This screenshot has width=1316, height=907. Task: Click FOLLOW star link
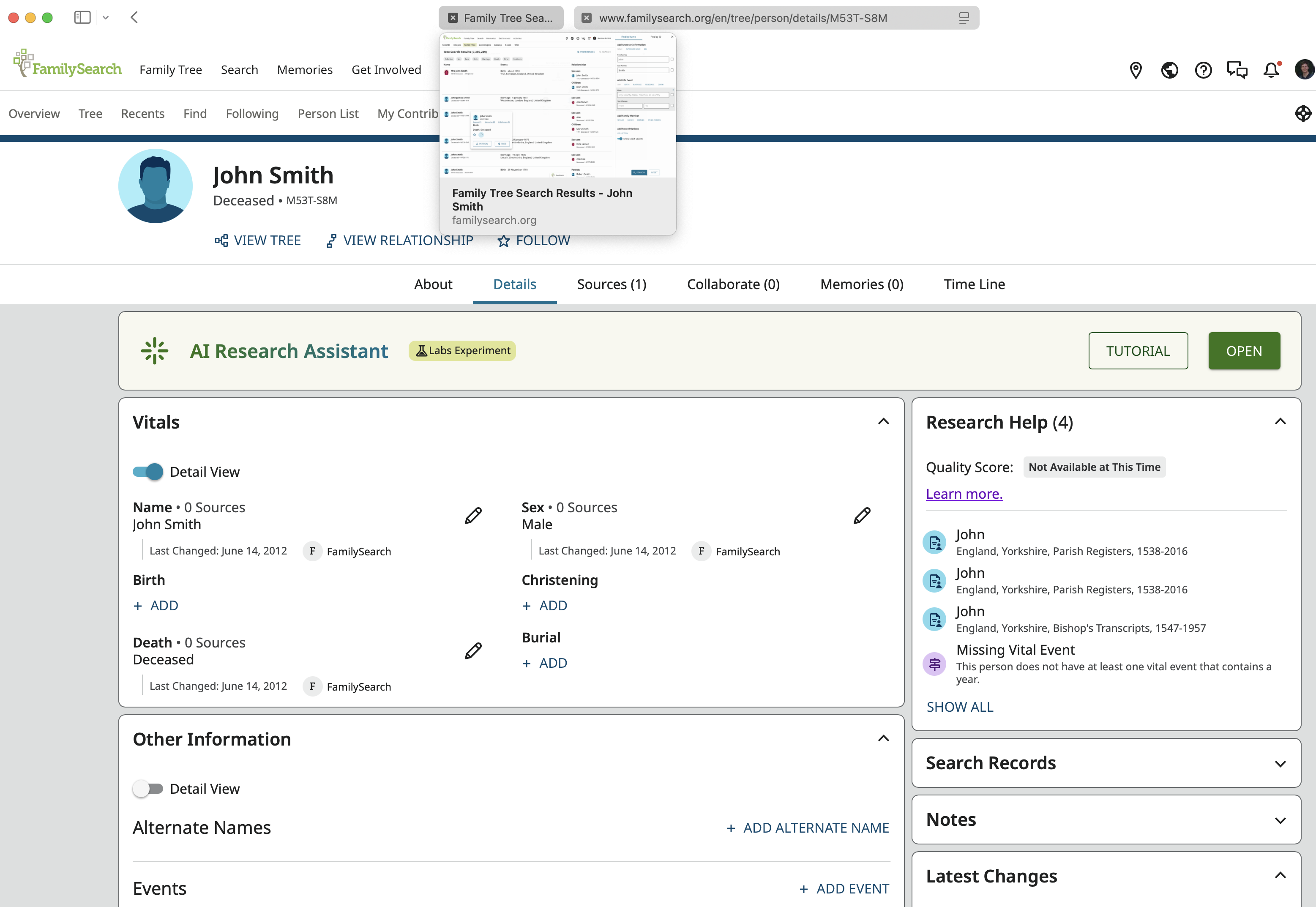[533, 240]
